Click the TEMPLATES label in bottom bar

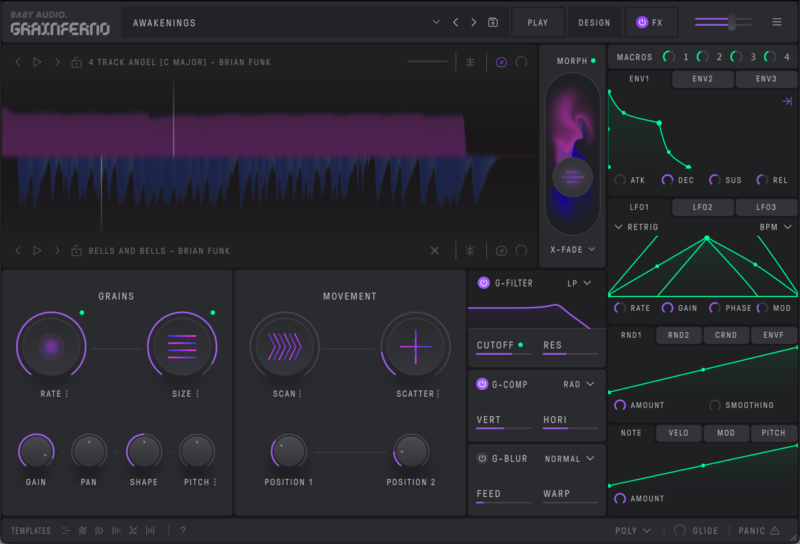click(x=31, y=531)
